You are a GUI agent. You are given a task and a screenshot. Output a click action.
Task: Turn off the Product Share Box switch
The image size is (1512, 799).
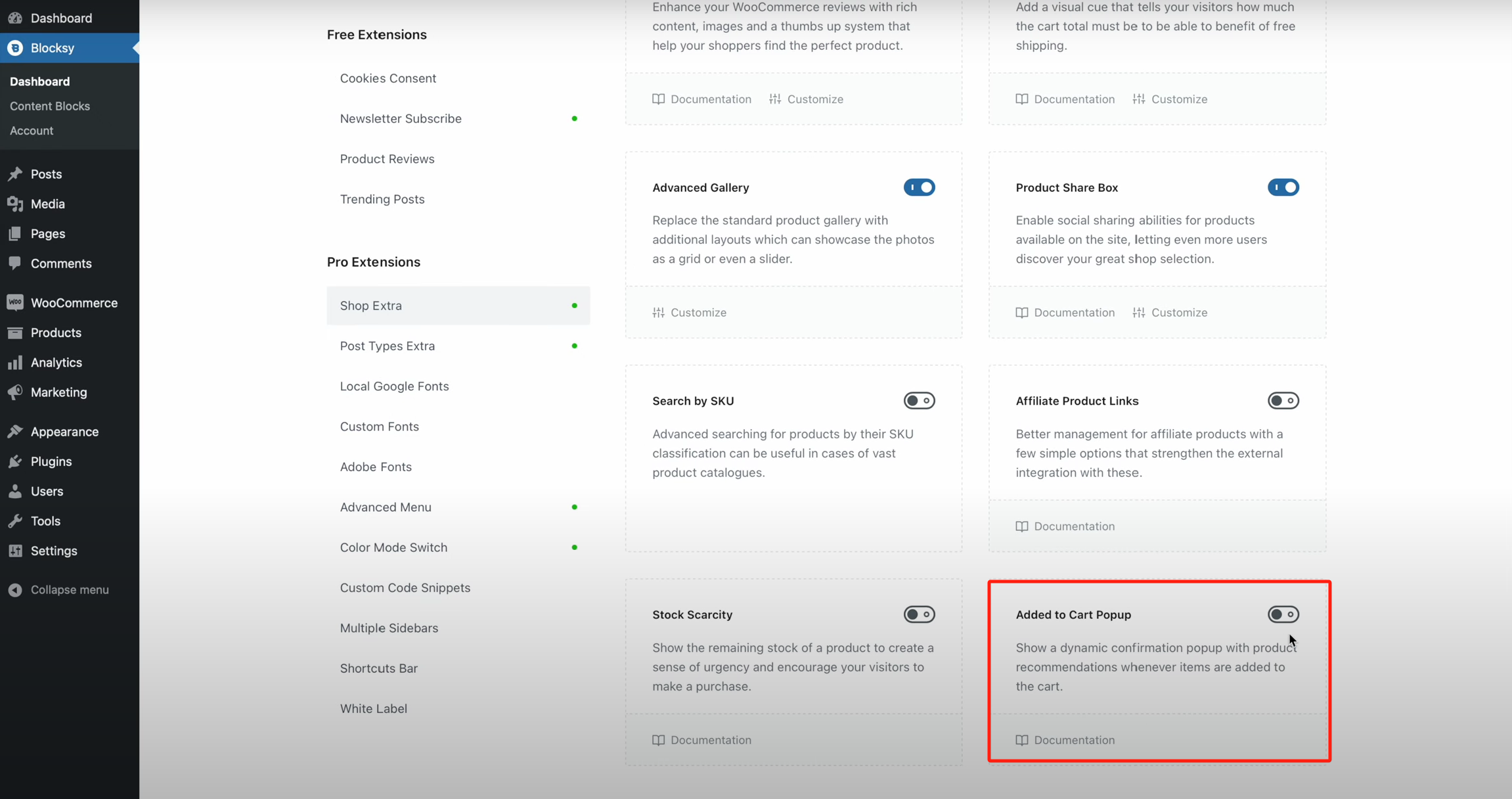pos(1283,187)
